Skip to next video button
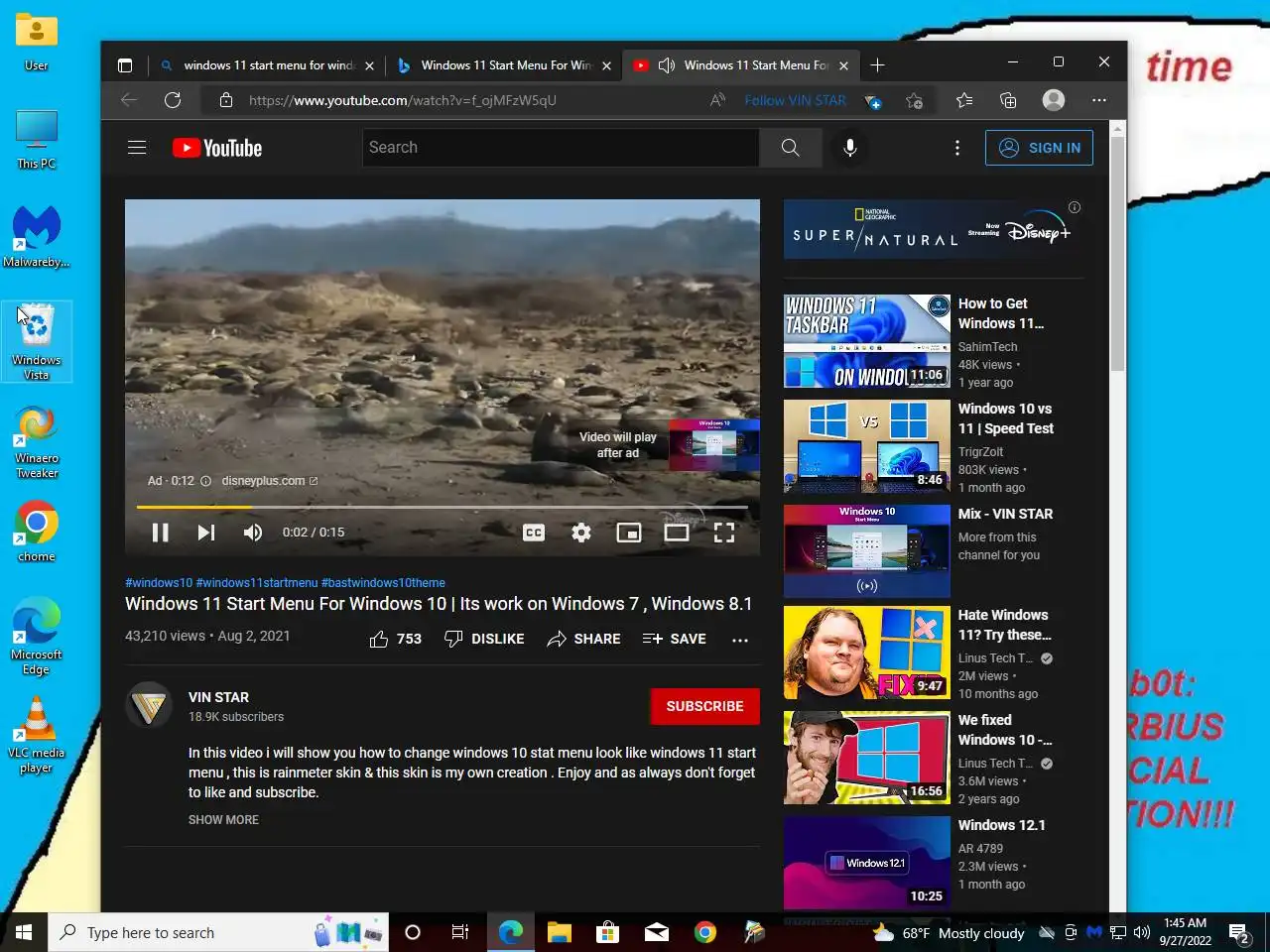 pos(205,533)
